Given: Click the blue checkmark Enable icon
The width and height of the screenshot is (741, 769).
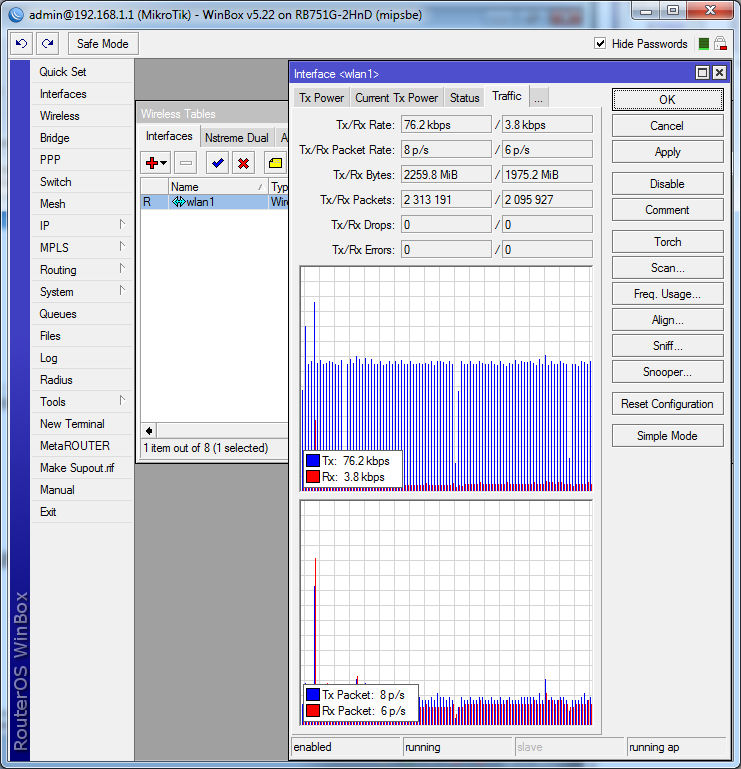Looking at the screenshot, I should pos(218,163).
